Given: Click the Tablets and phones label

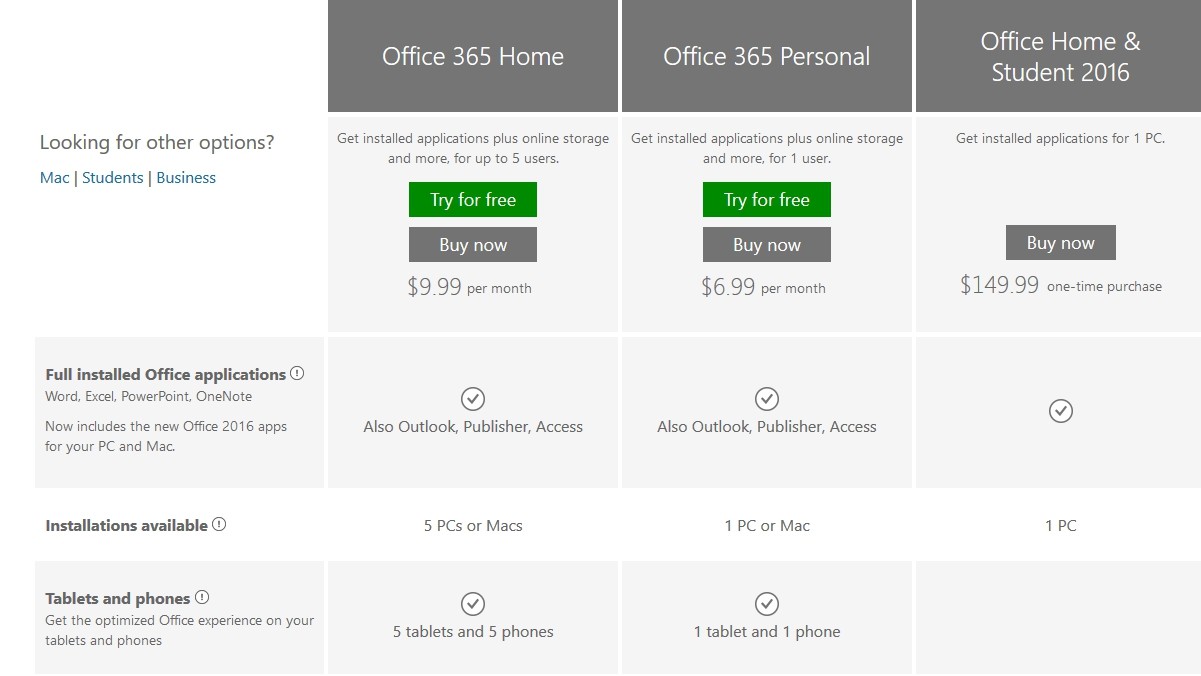Looking at the screenshot, I should (118, 598).
